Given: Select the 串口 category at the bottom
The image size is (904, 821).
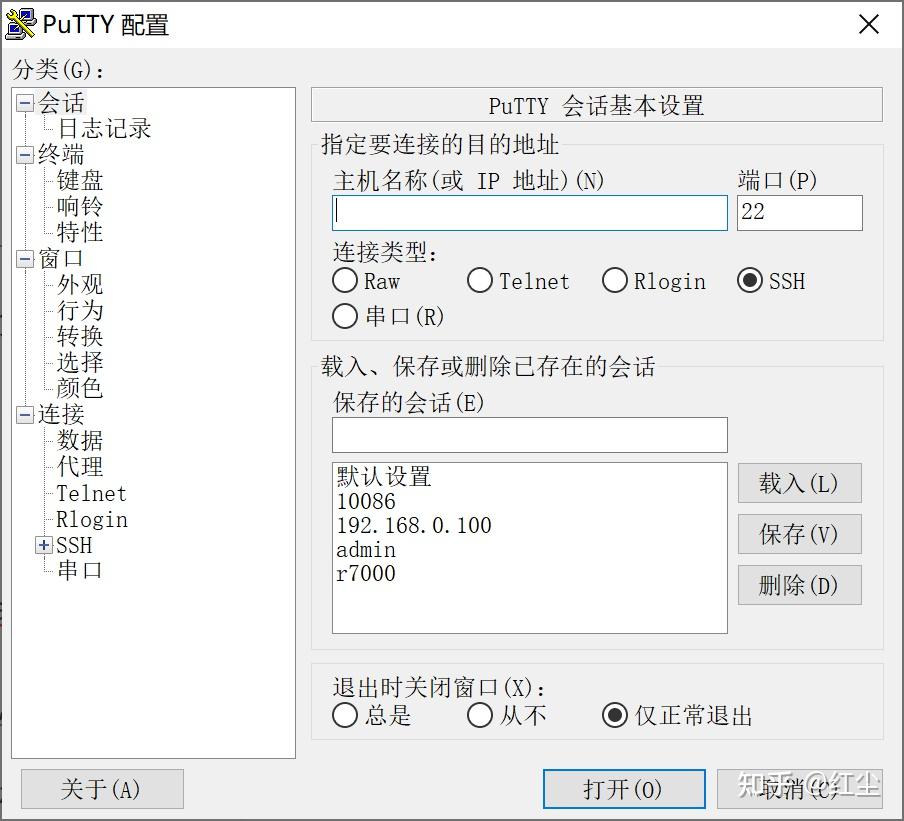Looking at the screenshot, I should tap(77, 570).
